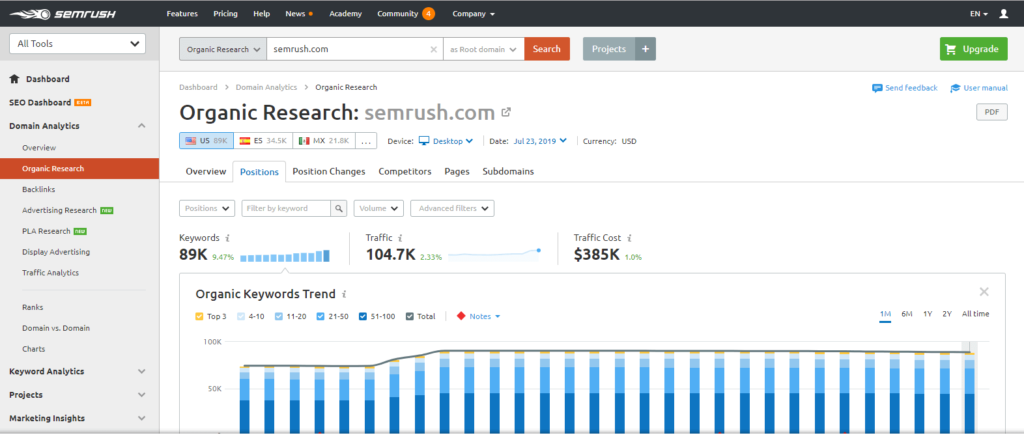The width and height of the screenshot is (1024, 444).
Task: Click the Dashboard home icon
Action: pyautogui.click(x=14, y=79)
